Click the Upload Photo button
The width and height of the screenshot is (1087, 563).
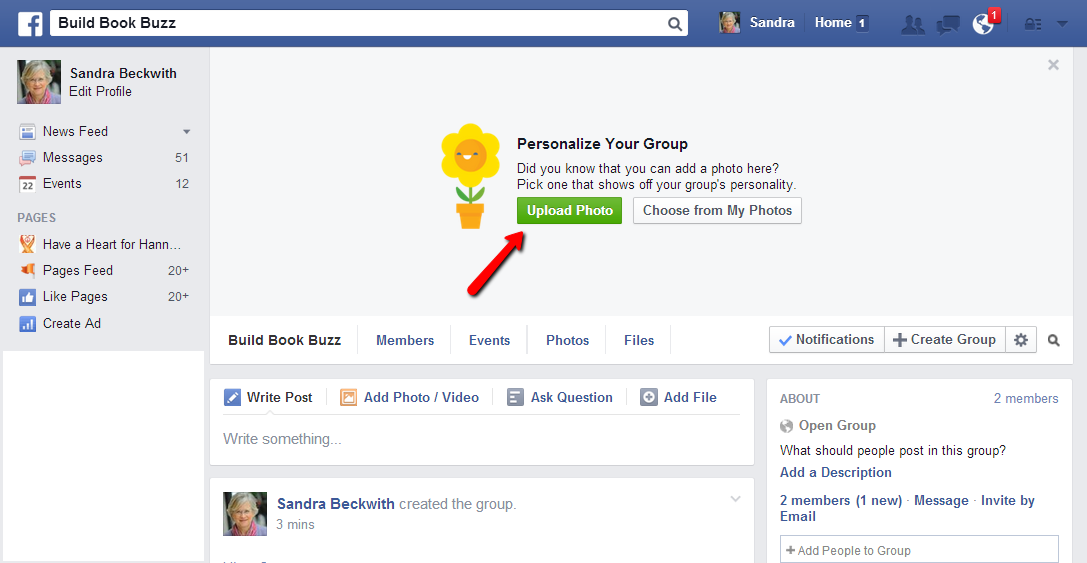569,211
